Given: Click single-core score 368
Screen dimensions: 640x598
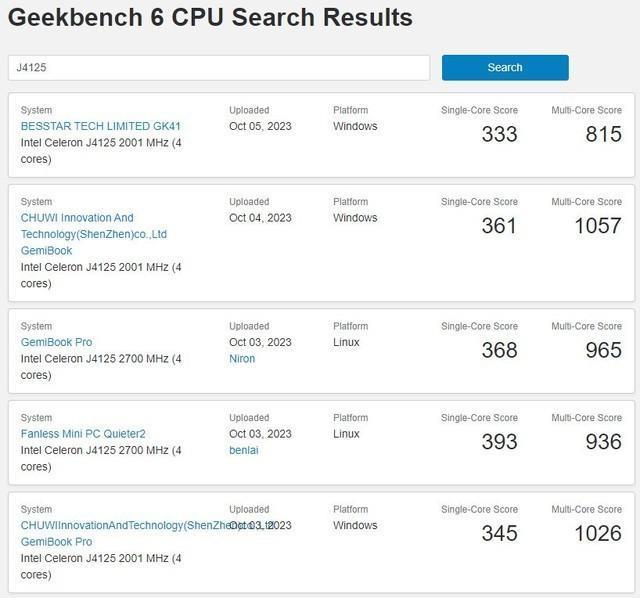Looking at the screenshot, I should point(499,350).
